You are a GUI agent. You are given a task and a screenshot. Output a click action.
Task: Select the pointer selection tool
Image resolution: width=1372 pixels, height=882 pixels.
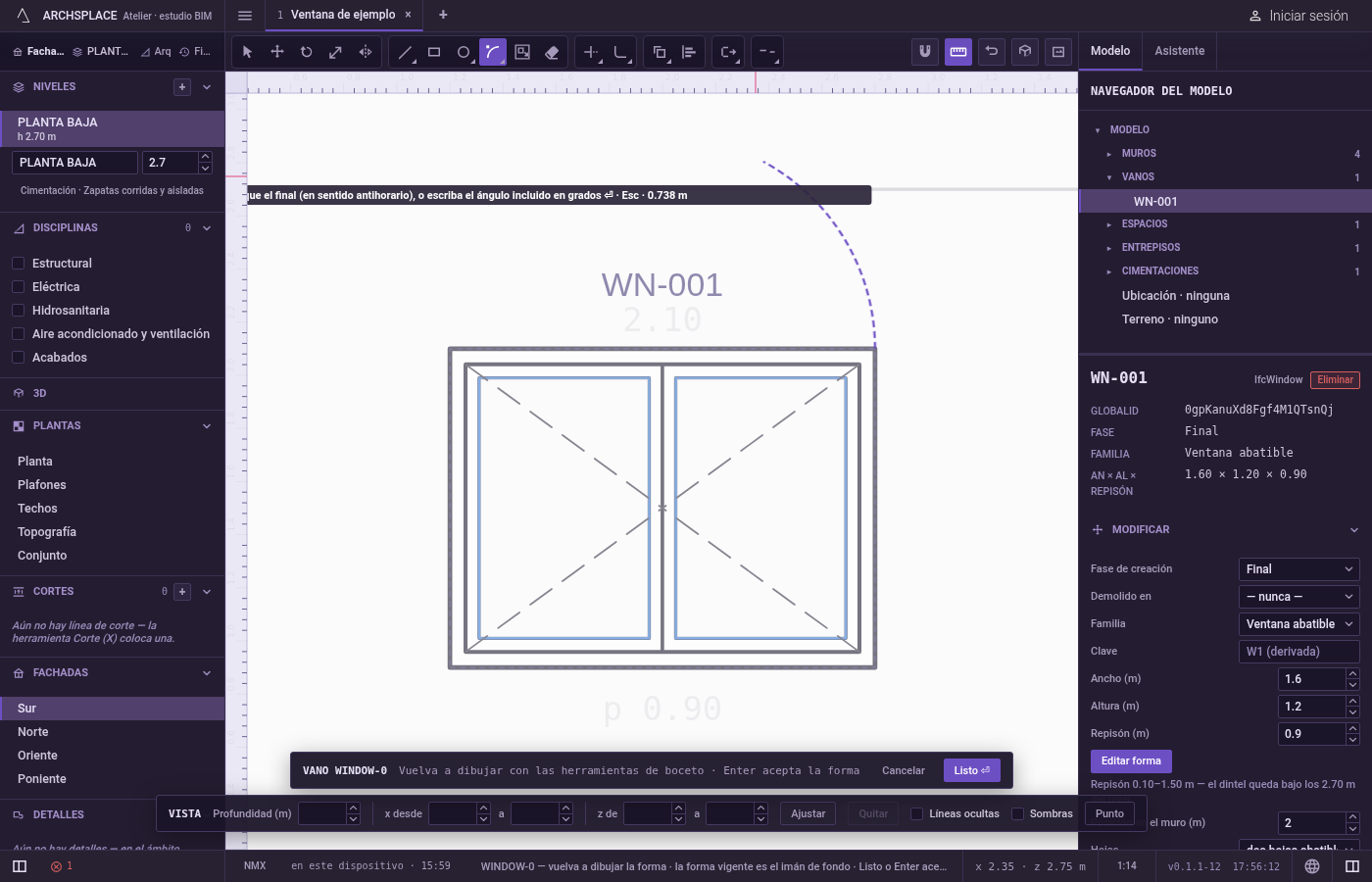[x=247, y=52]
